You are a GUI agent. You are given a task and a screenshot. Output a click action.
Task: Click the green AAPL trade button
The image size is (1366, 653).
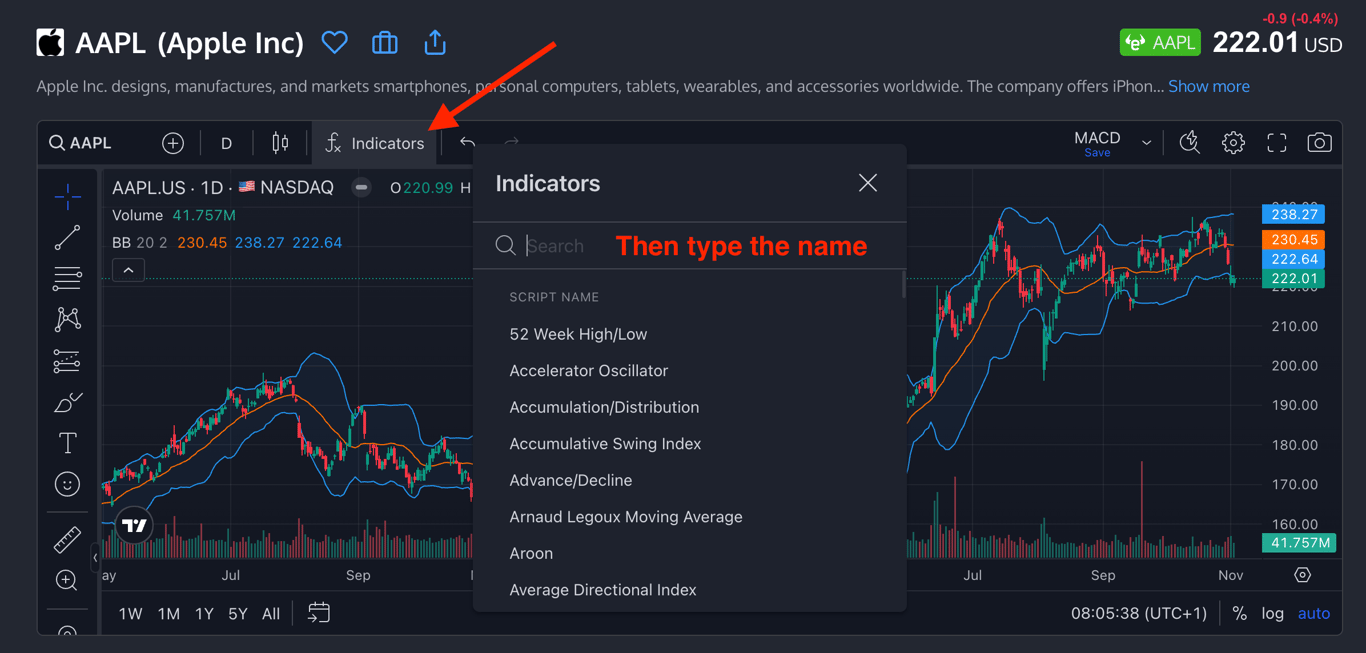pyautogui.click(x=1160, y=43)
